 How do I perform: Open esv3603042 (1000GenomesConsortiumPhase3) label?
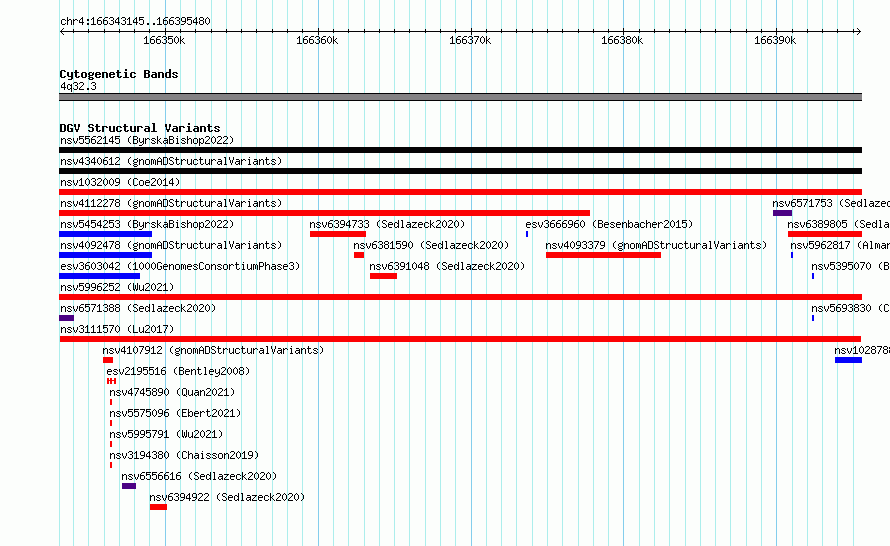[x=180, y=266]
